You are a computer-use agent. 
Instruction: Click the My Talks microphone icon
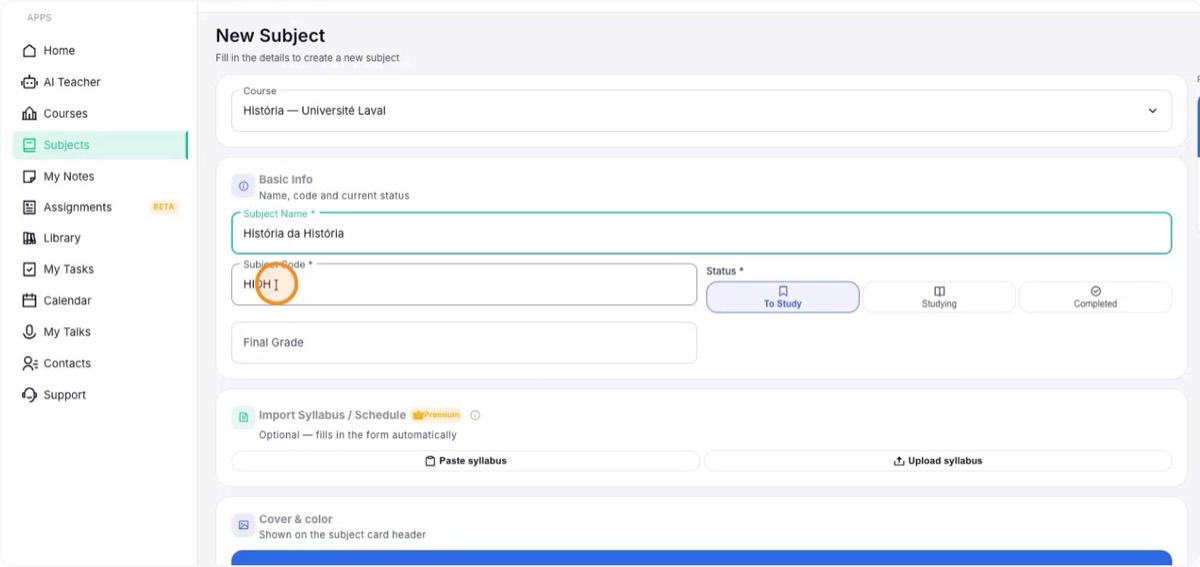coord(29,332)
